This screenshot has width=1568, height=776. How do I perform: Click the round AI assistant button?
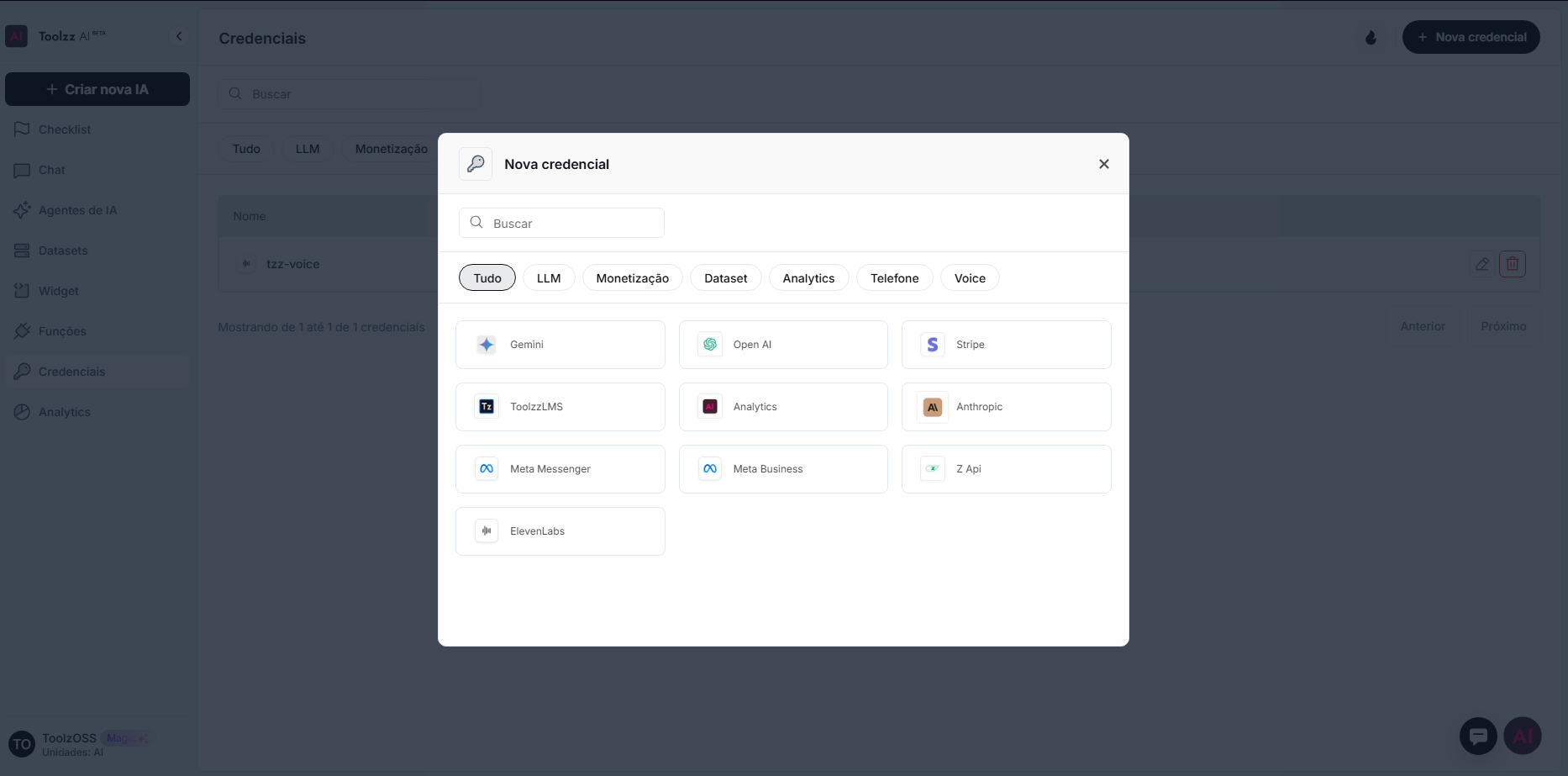coord(1523,736)
